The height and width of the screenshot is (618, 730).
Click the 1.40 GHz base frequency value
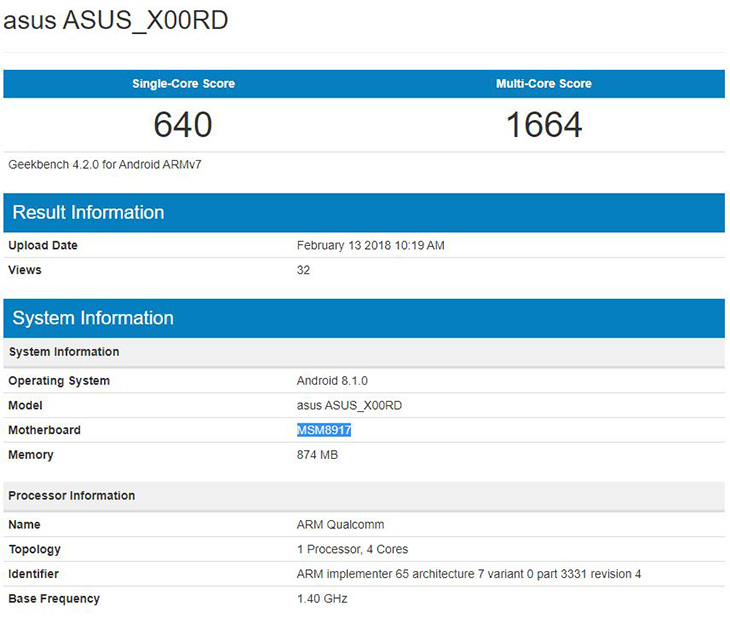point(322,599)
